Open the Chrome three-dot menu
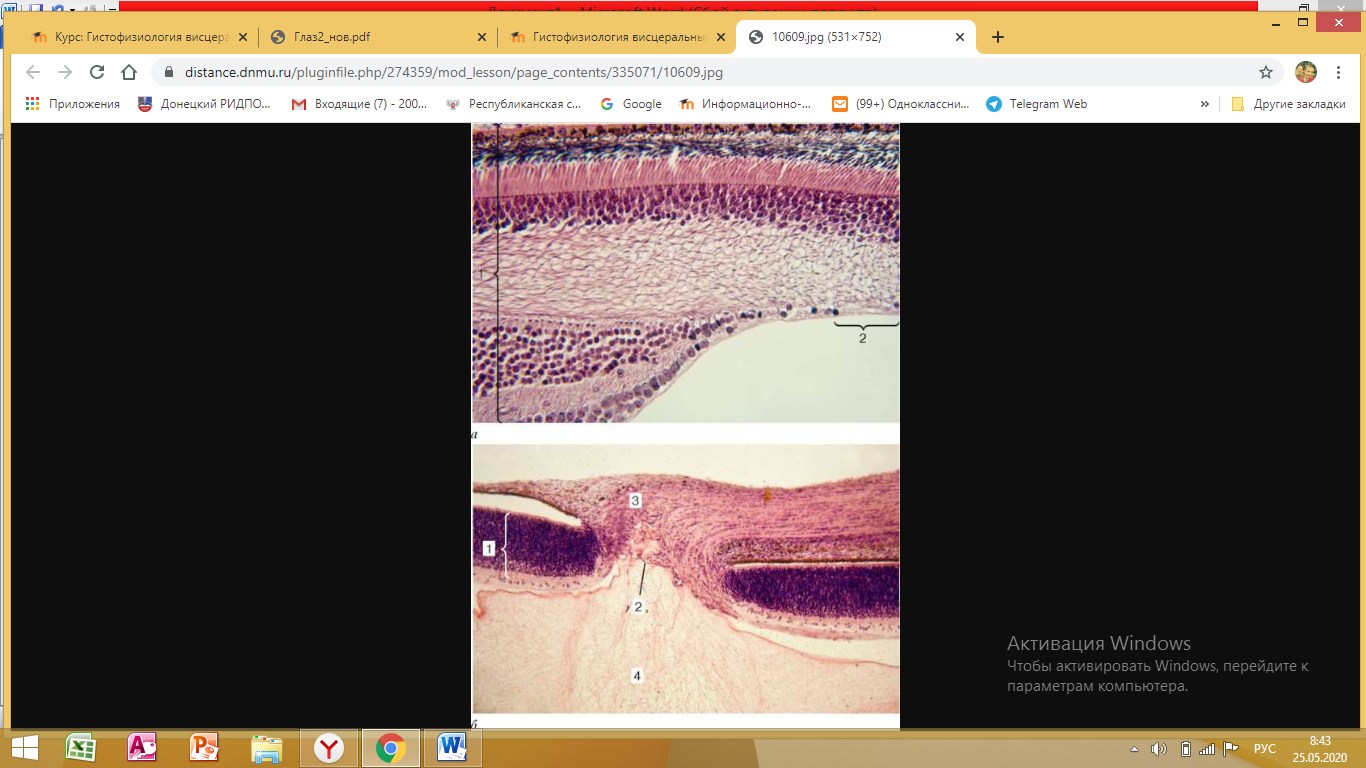 tap(1339, 72)
